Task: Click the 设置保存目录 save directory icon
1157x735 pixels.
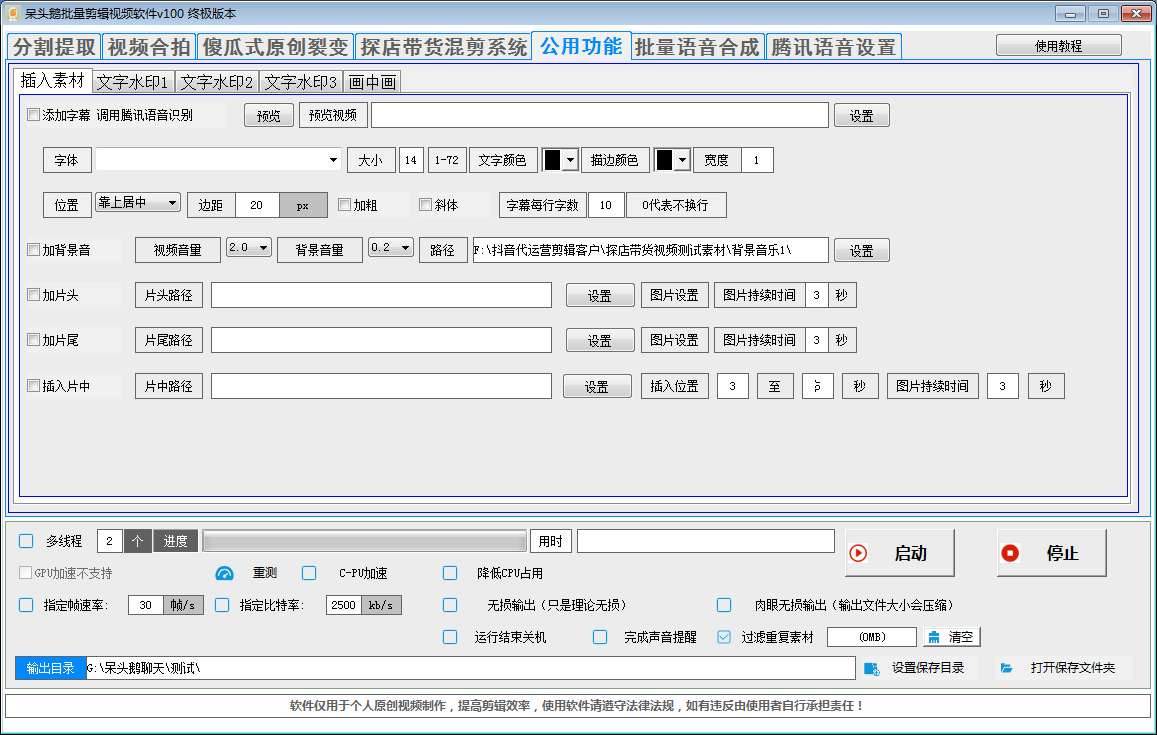Action: click(871, 668)
